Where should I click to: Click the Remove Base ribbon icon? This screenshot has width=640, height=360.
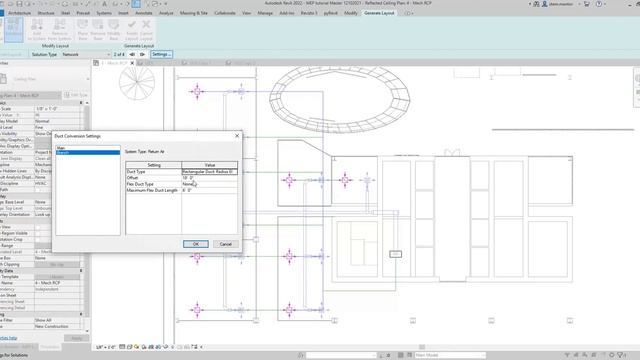point(98,29)
